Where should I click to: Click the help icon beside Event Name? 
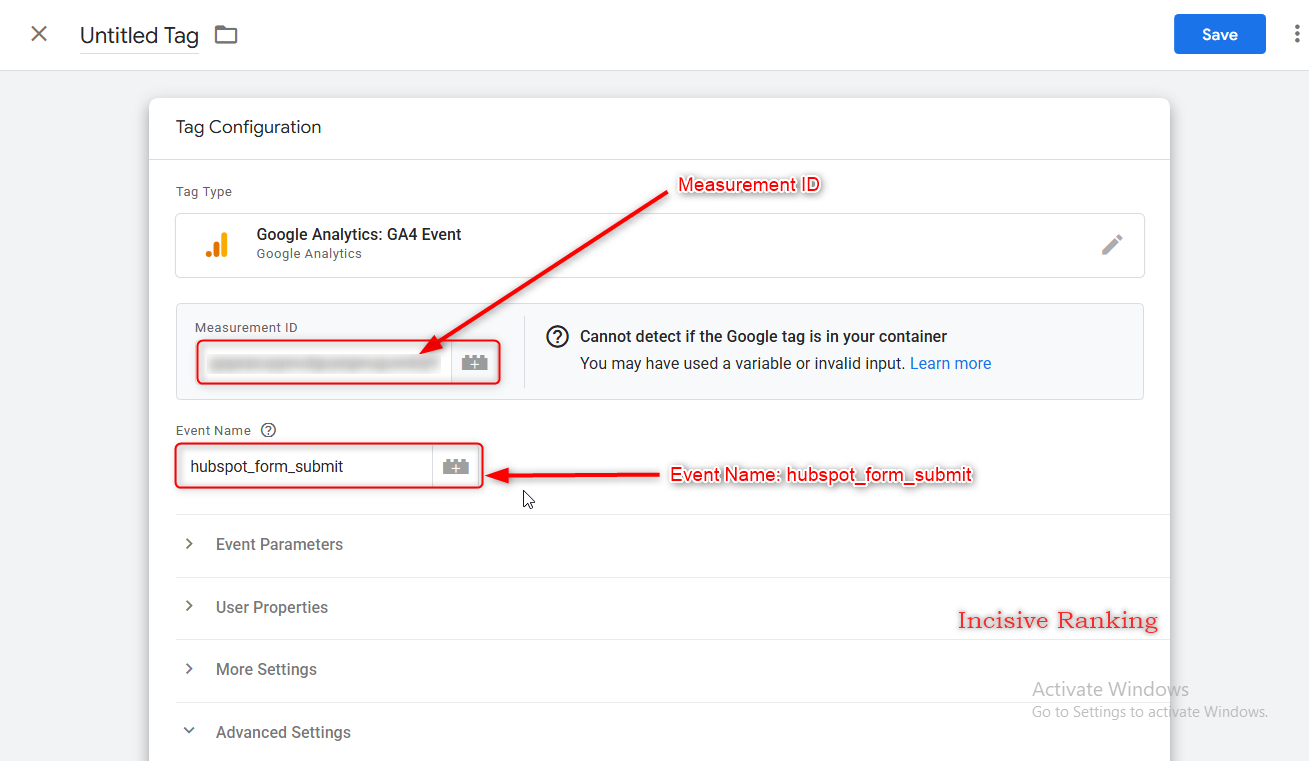[268, 430]
